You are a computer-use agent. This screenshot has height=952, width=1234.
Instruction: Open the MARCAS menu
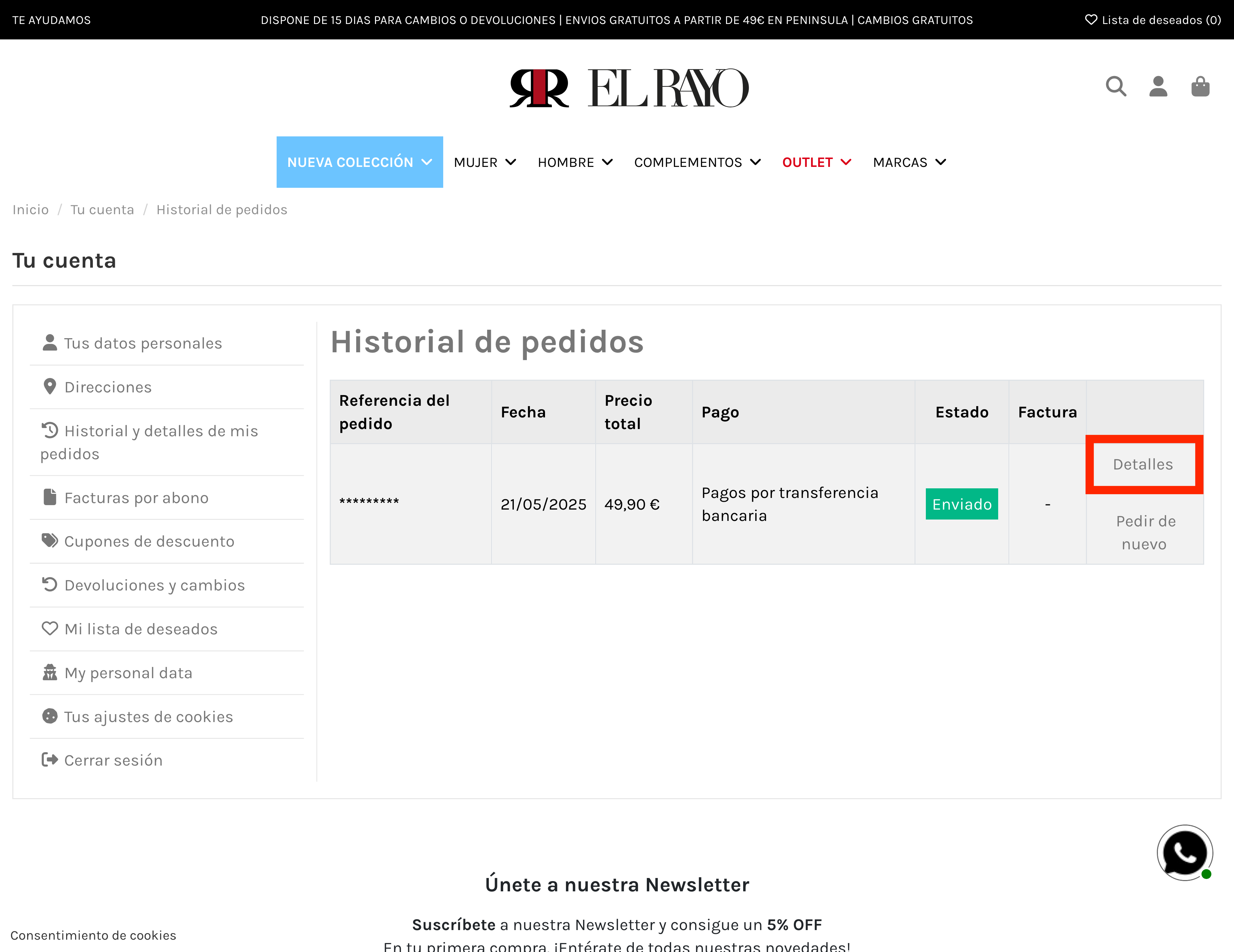[x=909, y=162]
